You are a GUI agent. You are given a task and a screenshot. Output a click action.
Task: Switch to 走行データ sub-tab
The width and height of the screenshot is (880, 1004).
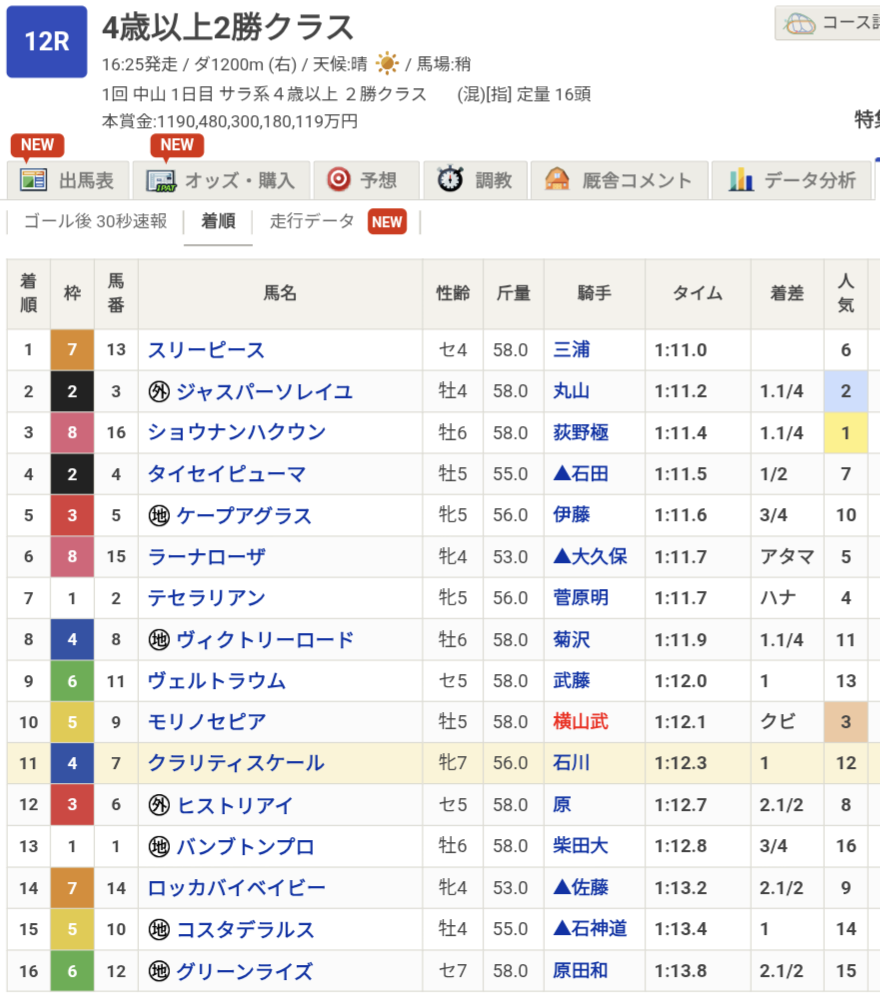(x=312, y=221)
